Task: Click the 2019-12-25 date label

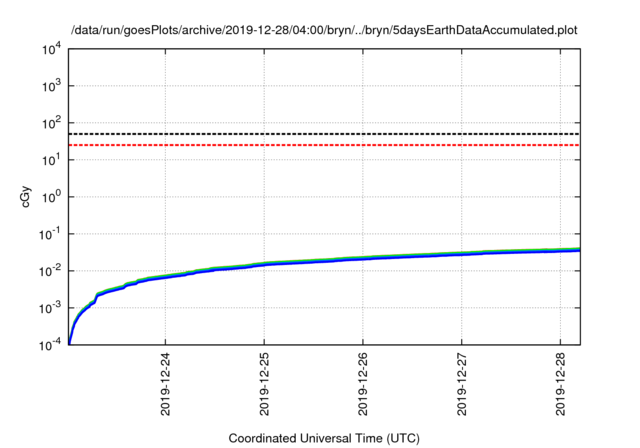Action: point(264,384)
